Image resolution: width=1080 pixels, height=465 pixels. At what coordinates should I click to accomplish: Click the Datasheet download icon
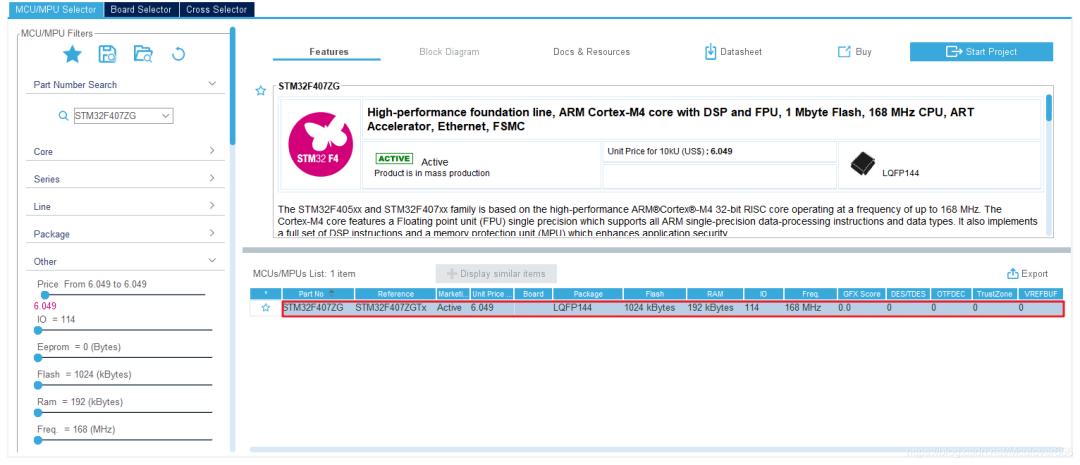(x=711, y=52)
